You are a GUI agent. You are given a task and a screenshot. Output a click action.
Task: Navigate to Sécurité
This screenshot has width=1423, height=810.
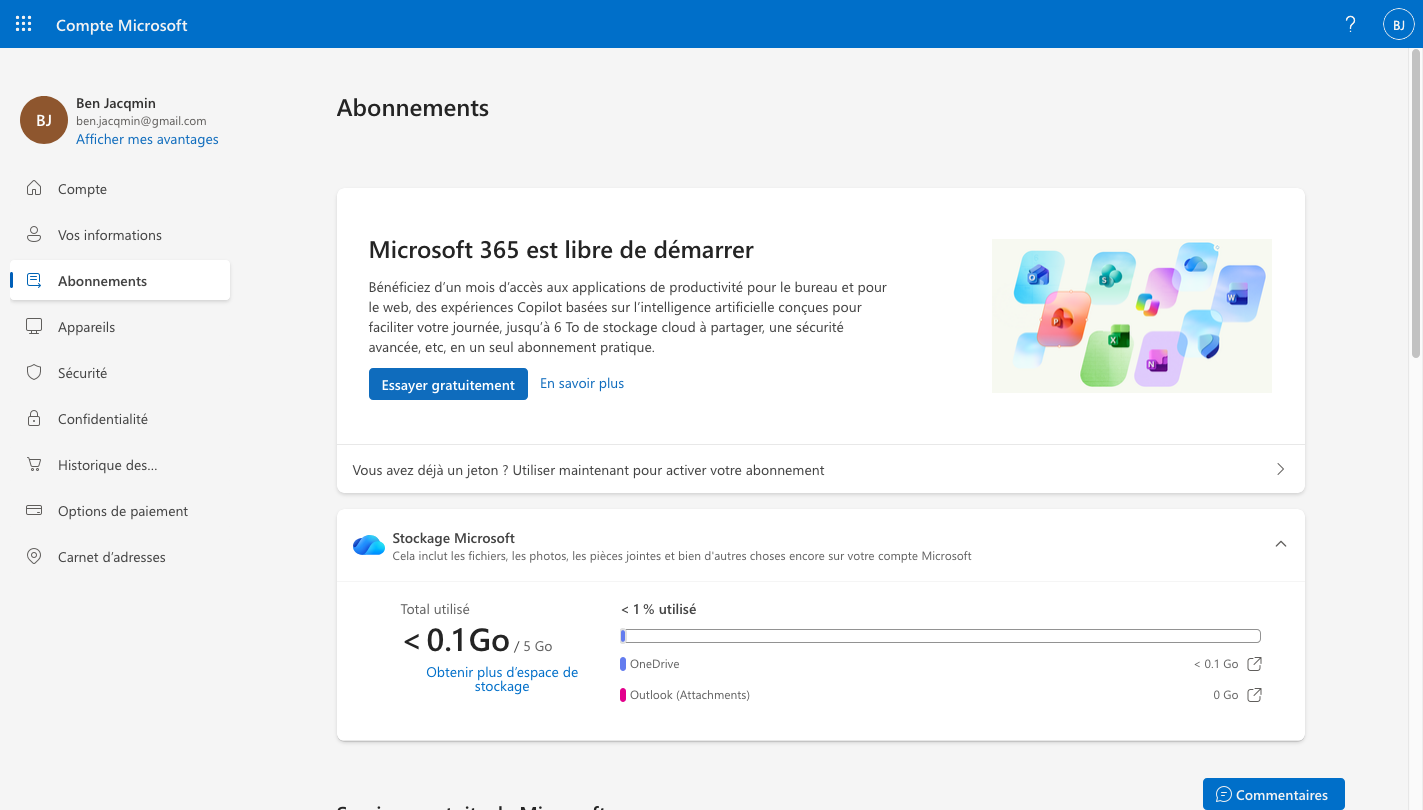120,373
